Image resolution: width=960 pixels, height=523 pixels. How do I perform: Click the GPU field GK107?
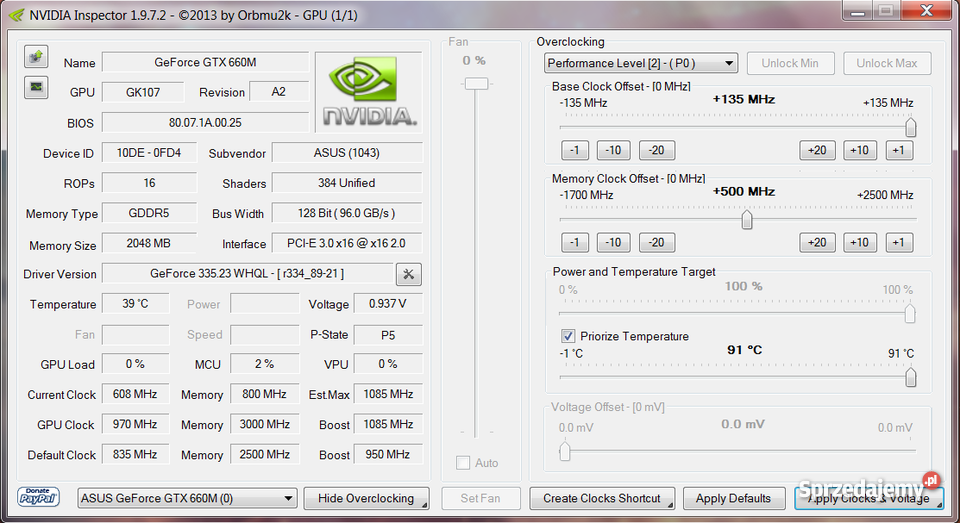pyautogui.click(x=143, y=92)
